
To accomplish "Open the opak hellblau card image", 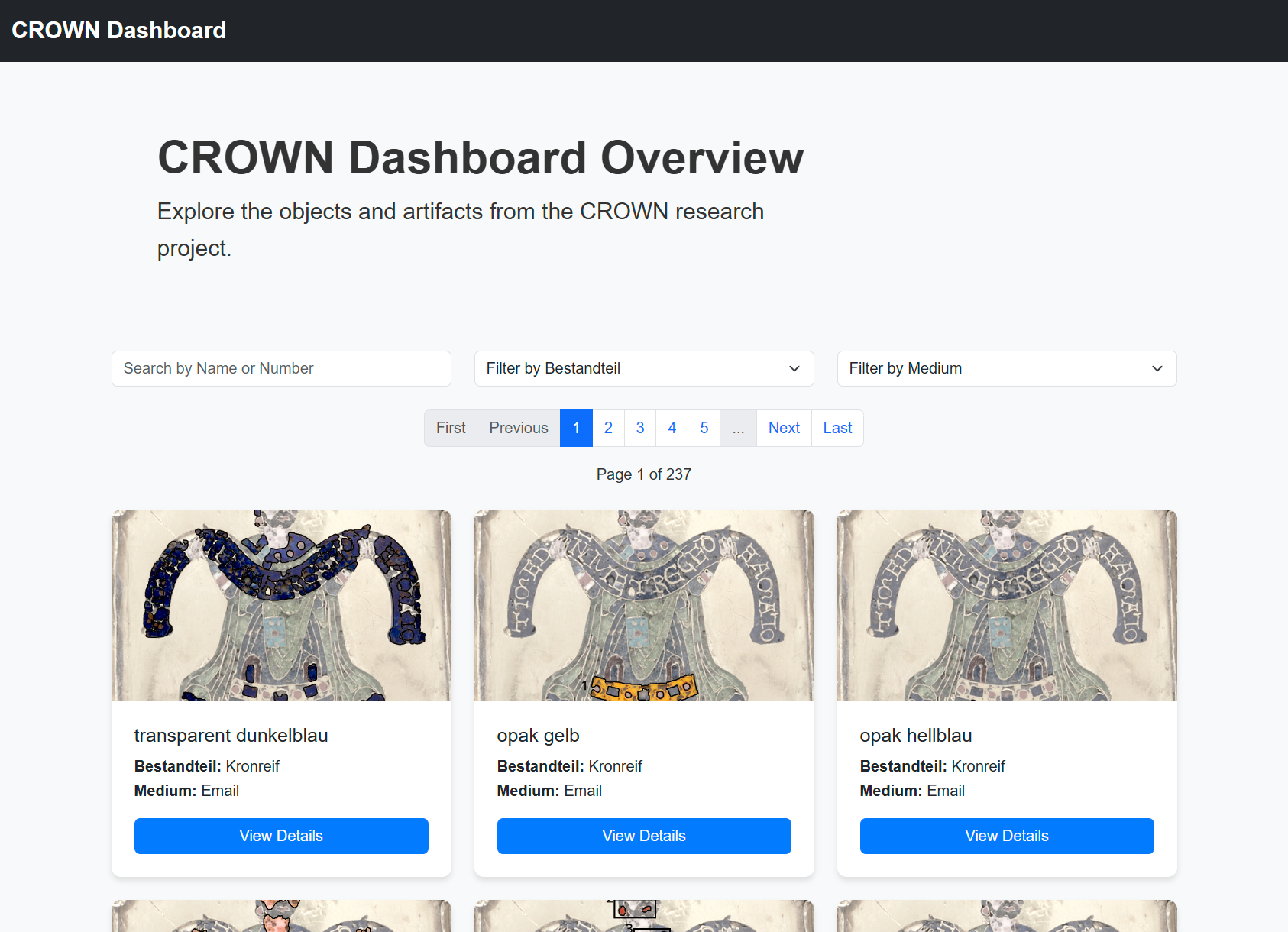I will pos(1007,605).
